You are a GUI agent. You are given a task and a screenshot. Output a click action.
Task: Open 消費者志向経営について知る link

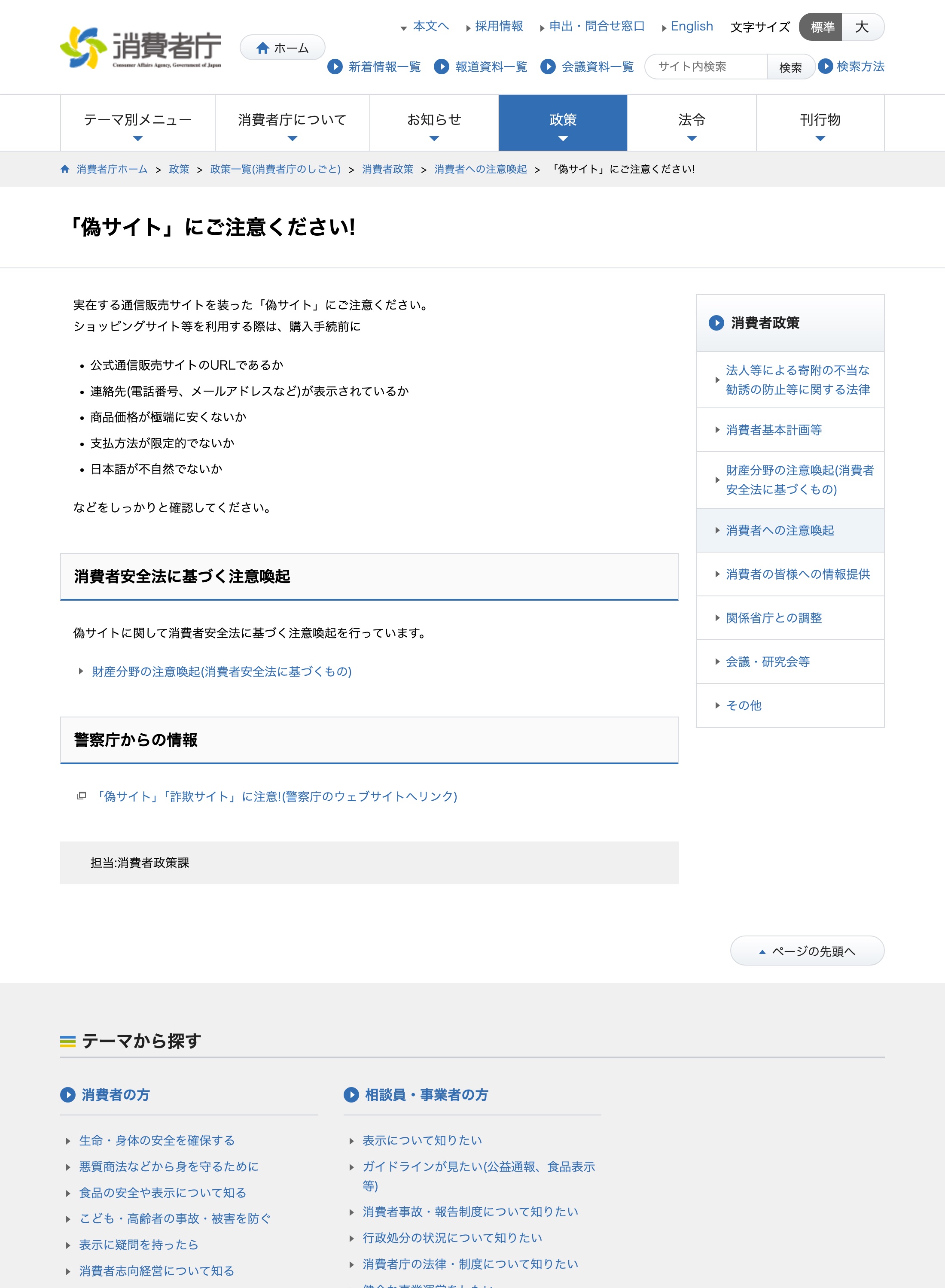[x=157, y=1271]
